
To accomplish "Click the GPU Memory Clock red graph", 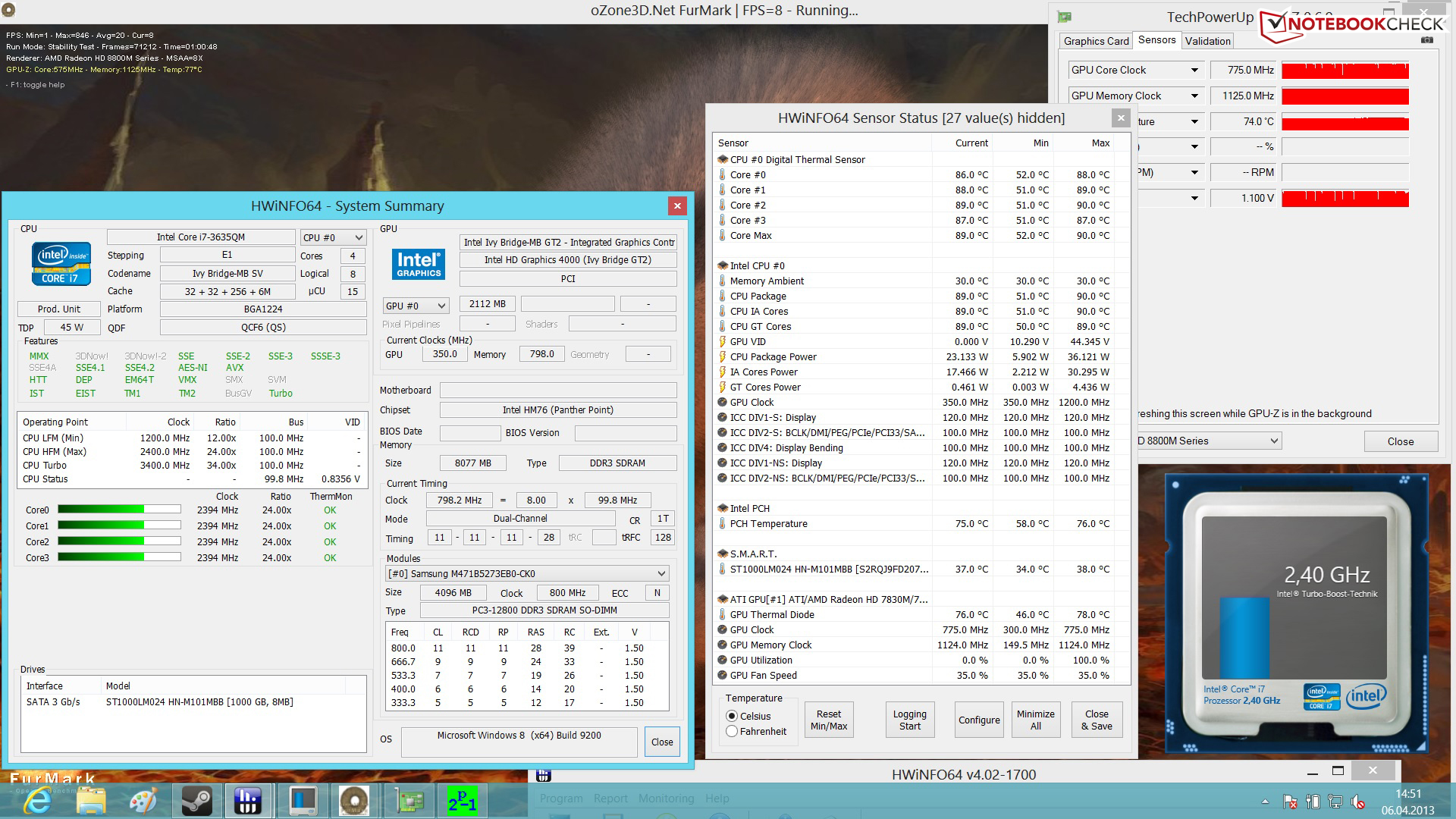I will point(1345,96).
